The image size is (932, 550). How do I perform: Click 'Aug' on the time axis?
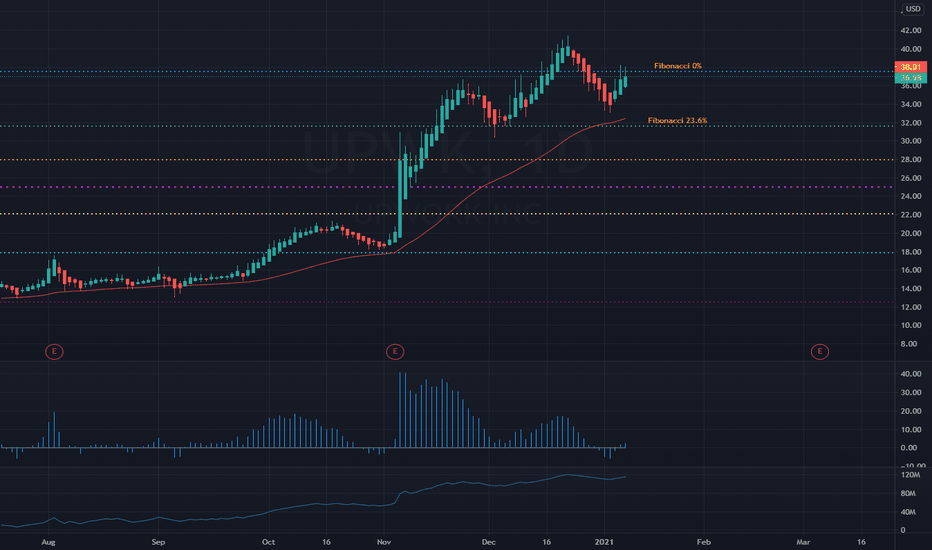tap(48, 542)
